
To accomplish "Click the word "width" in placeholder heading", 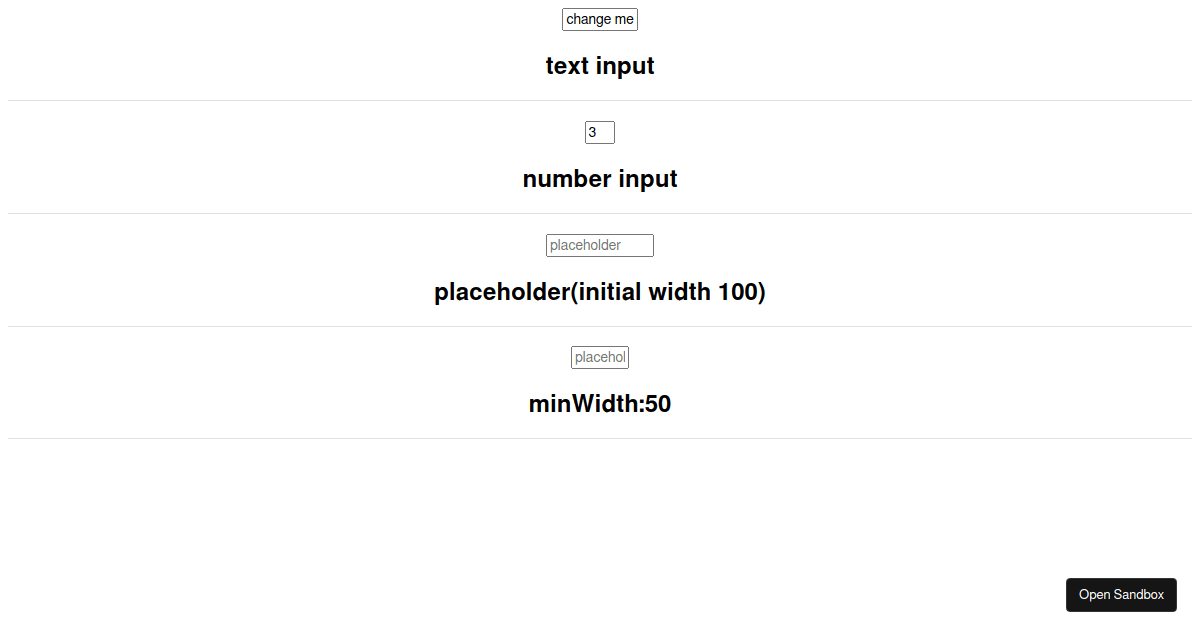I will pos(680,292).
